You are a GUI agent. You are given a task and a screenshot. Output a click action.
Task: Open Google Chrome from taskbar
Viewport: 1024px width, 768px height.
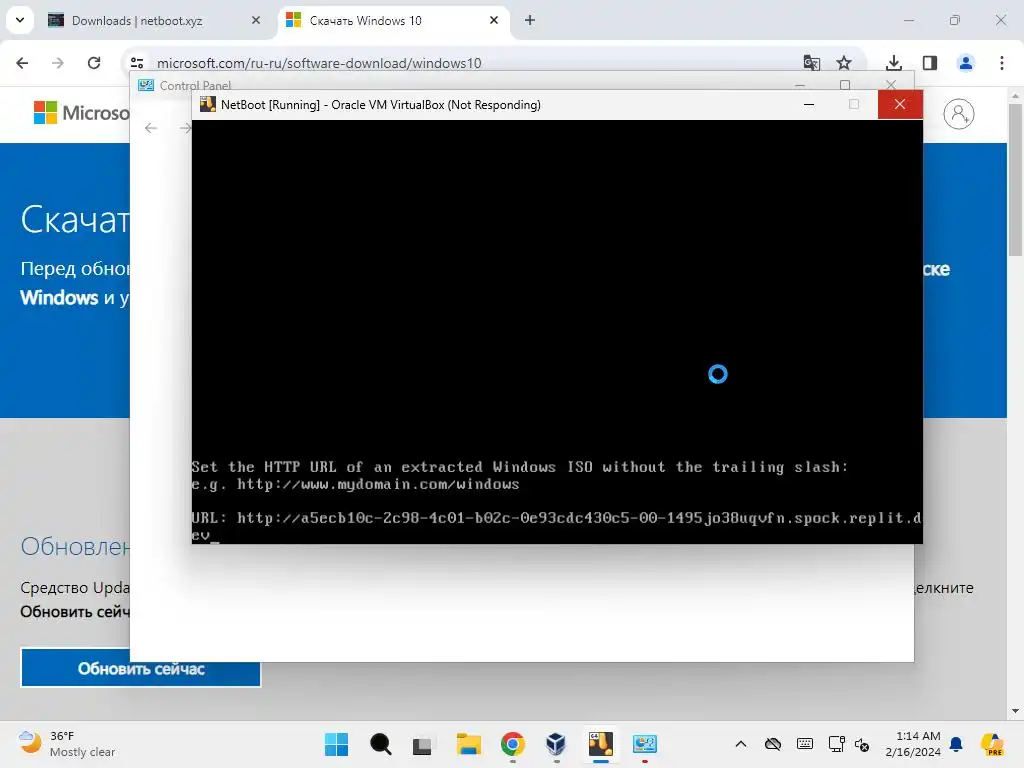[513, 744]
